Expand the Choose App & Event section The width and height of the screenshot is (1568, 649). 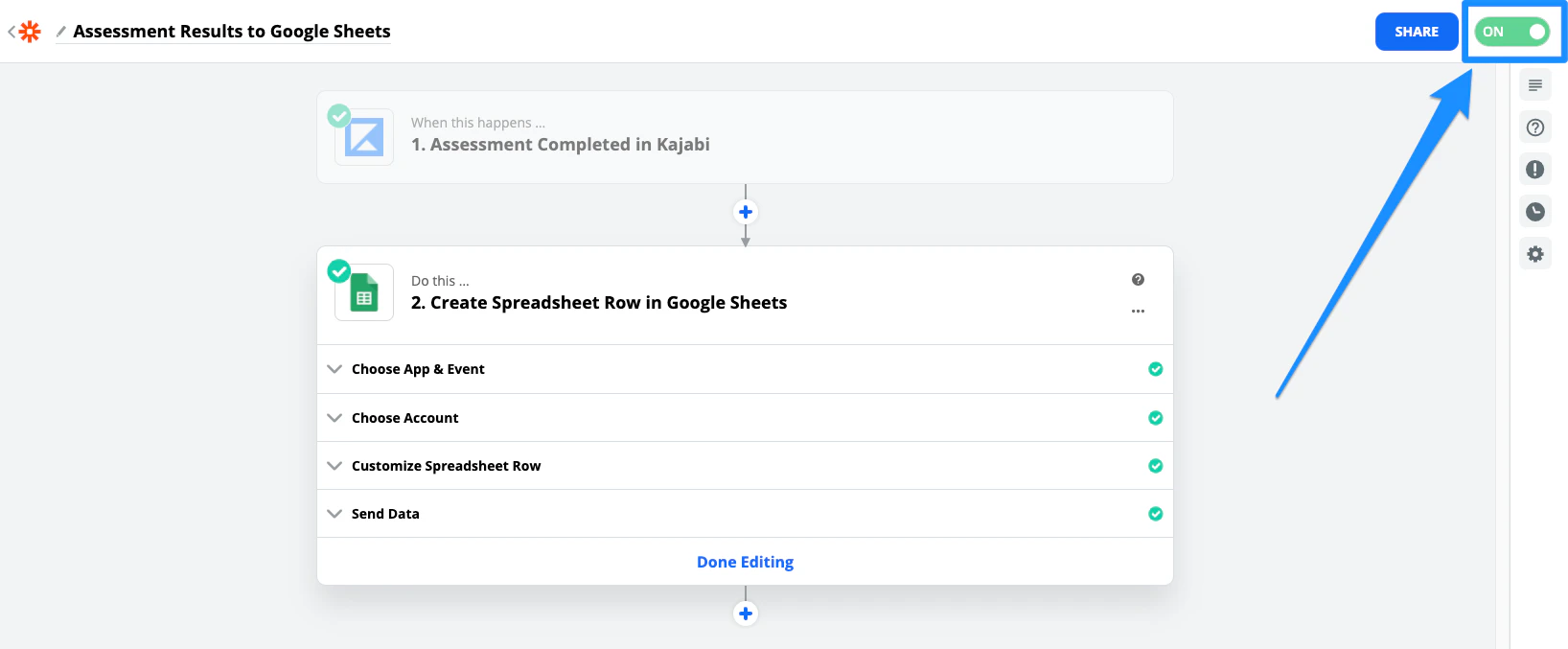(x=418, y=369)
